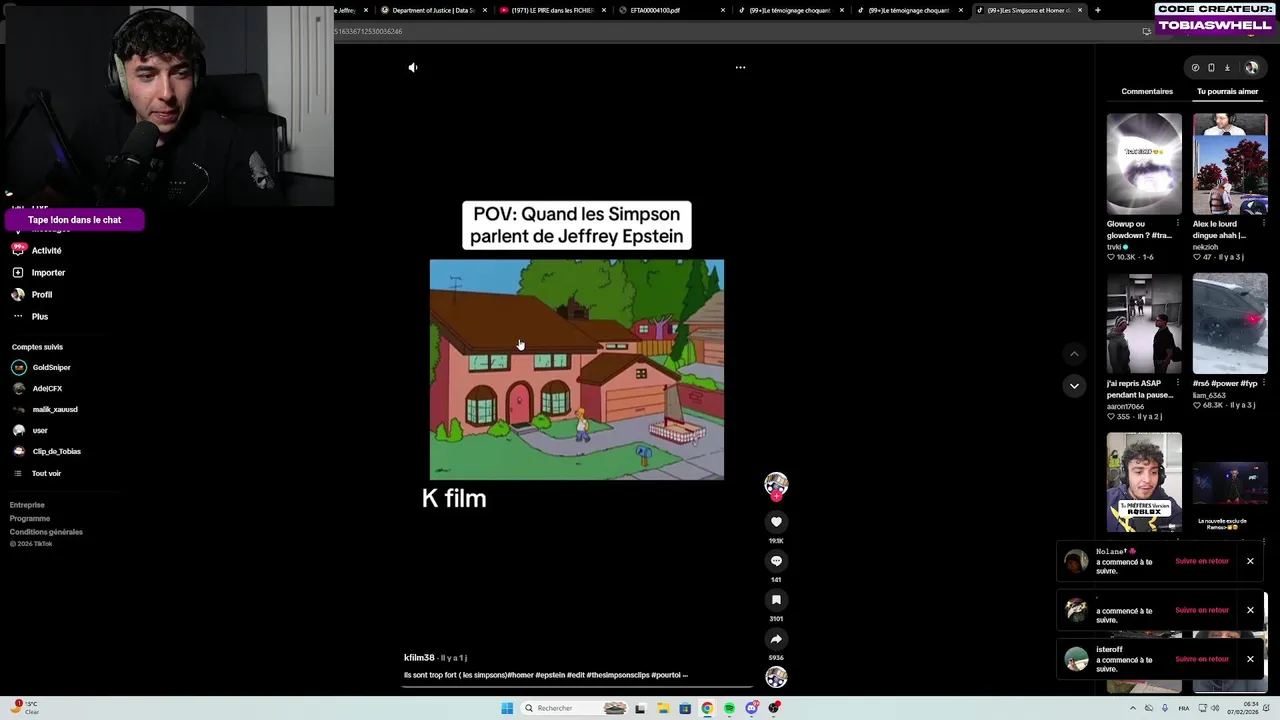Click the phone app icon in top pill

(1211, 68)
